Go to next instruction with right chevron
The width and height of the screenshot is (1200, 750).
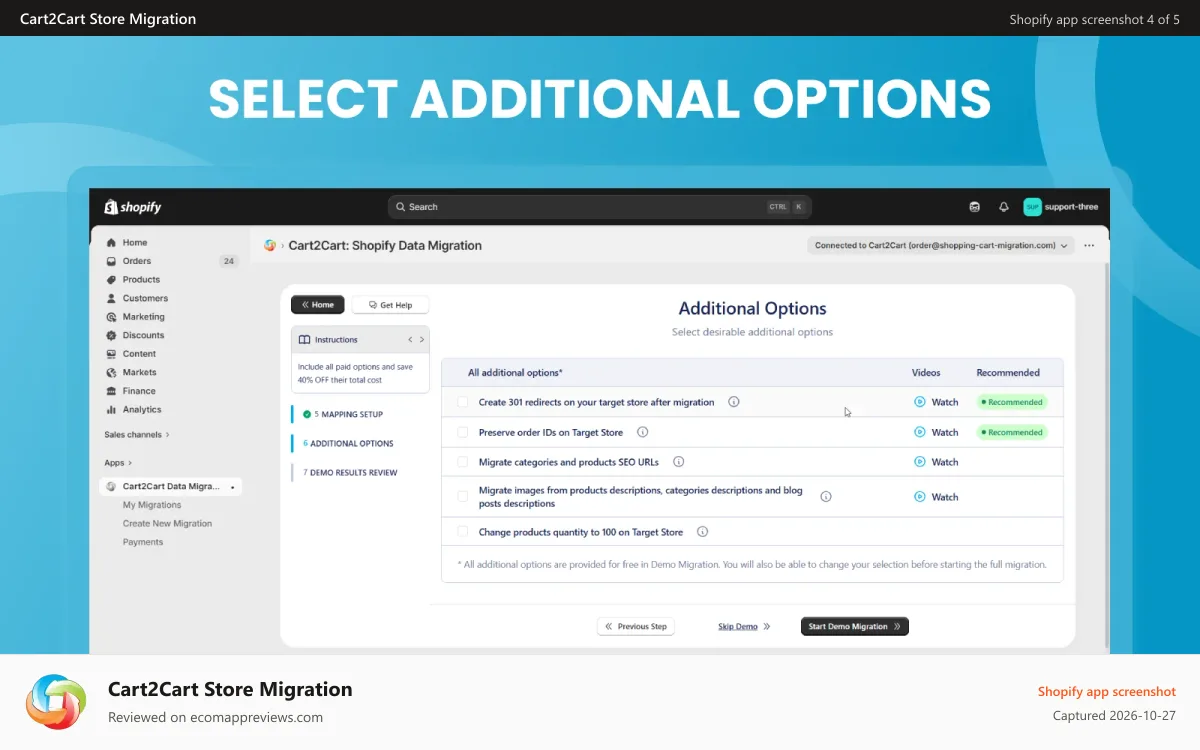(x=422, y=340)
